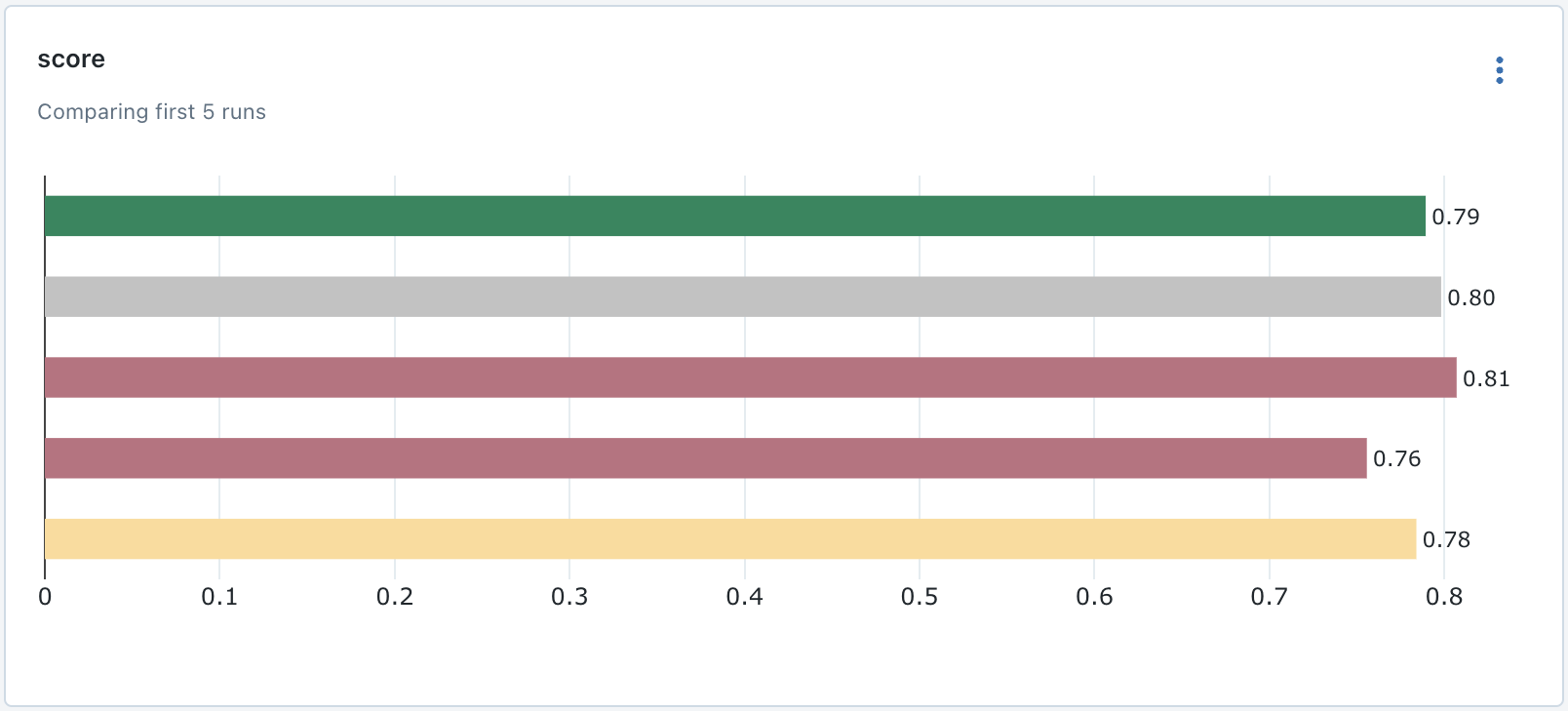The width and height of the screenshot is (1568, 711).
Task: Click the chart title 'score'
Action: pos(70,59)
